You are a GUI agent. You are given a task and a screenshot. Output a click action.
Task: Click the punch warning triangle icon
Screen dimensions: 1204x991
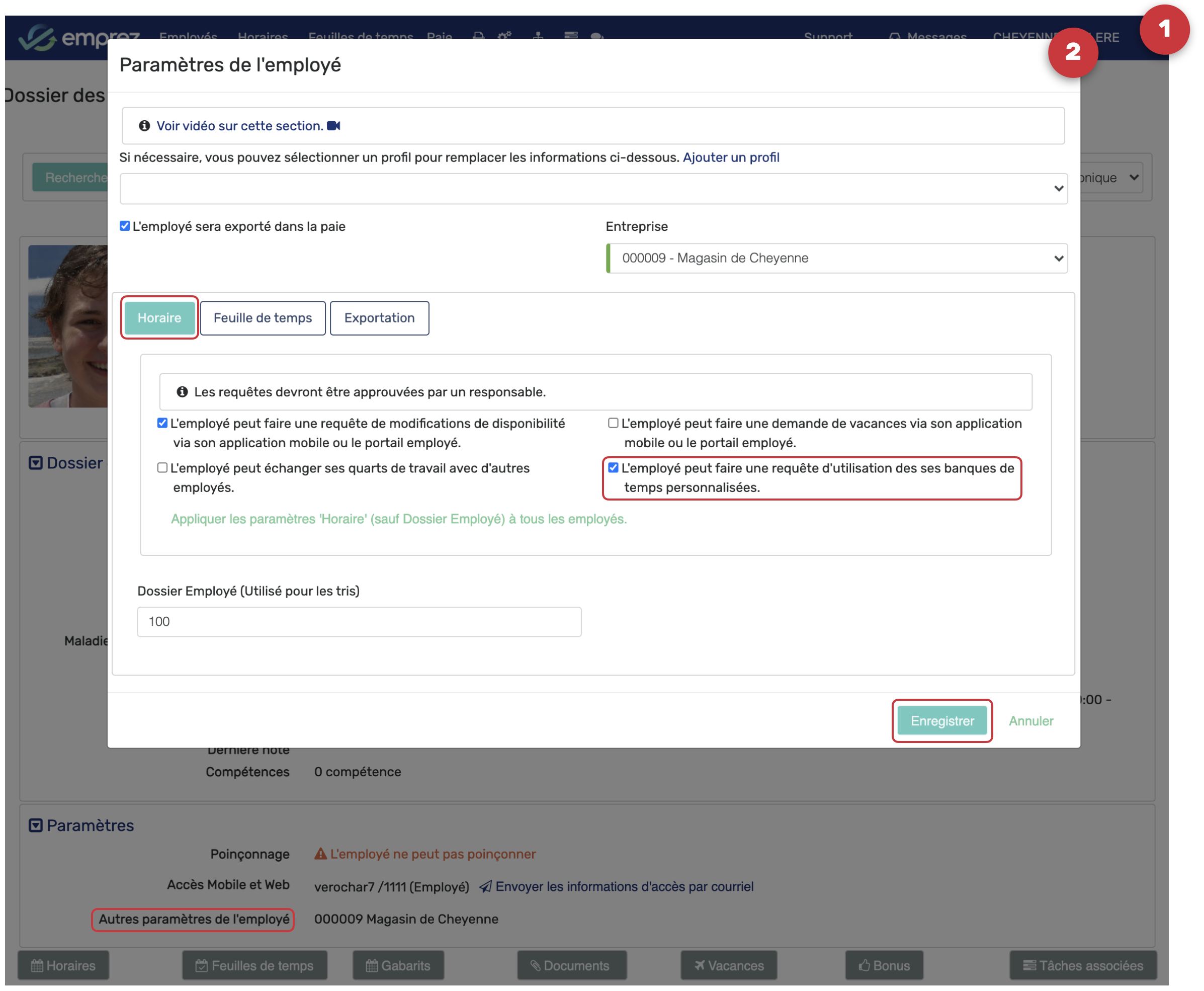point(321,854)
